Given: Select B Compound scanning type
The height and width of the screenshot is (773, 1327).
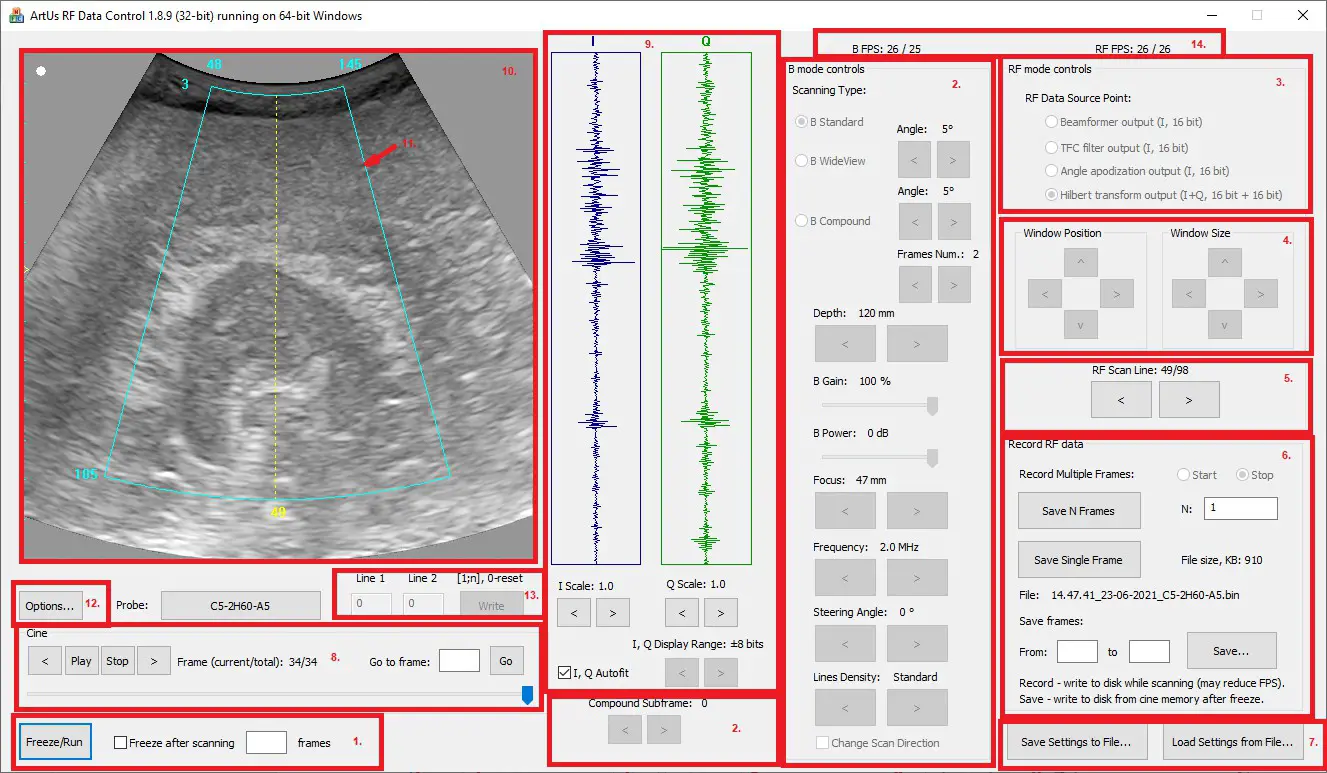Looking at the screenshot, I should pyautogui.click(x=800, y=220).
